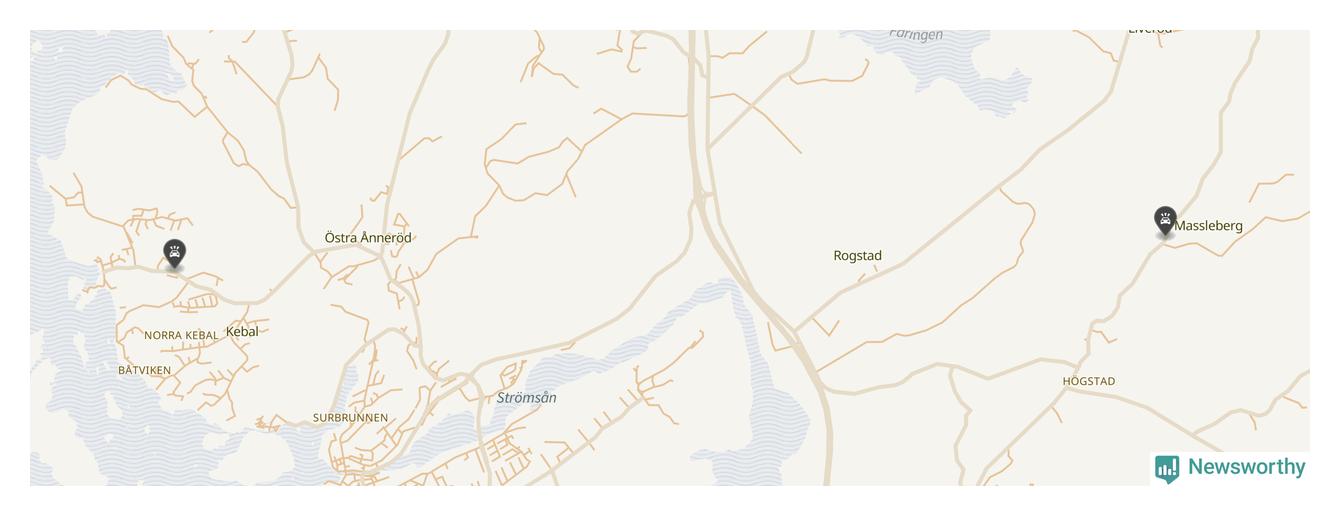Click the car accident marker near Norra Kebal

175,254
